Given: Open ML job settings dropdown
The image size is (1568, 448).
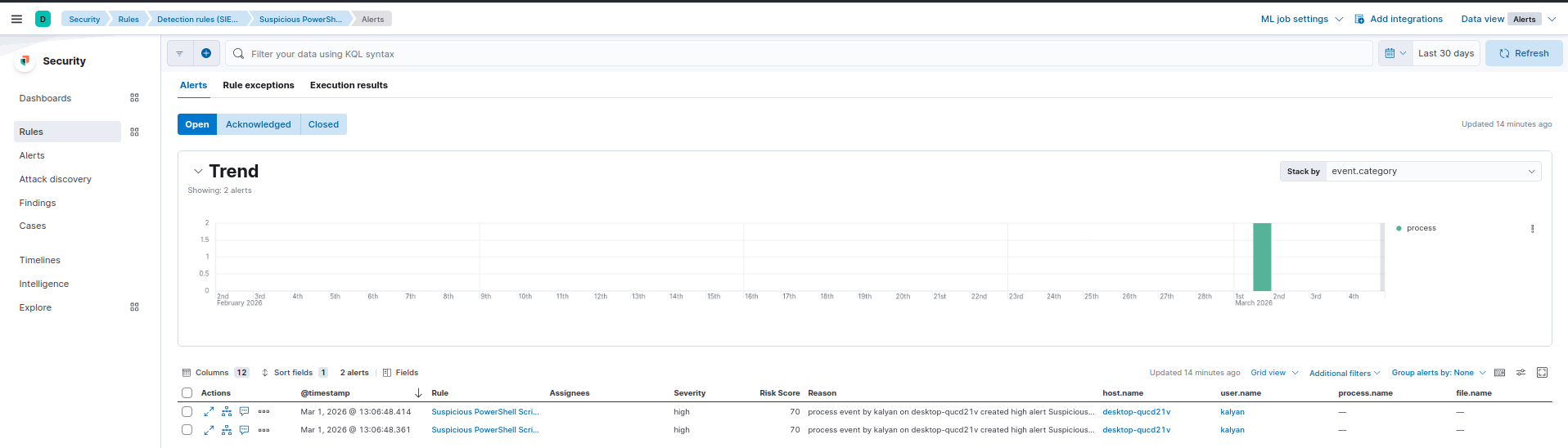Looking at the screenshot, I should pos(1301,19).
